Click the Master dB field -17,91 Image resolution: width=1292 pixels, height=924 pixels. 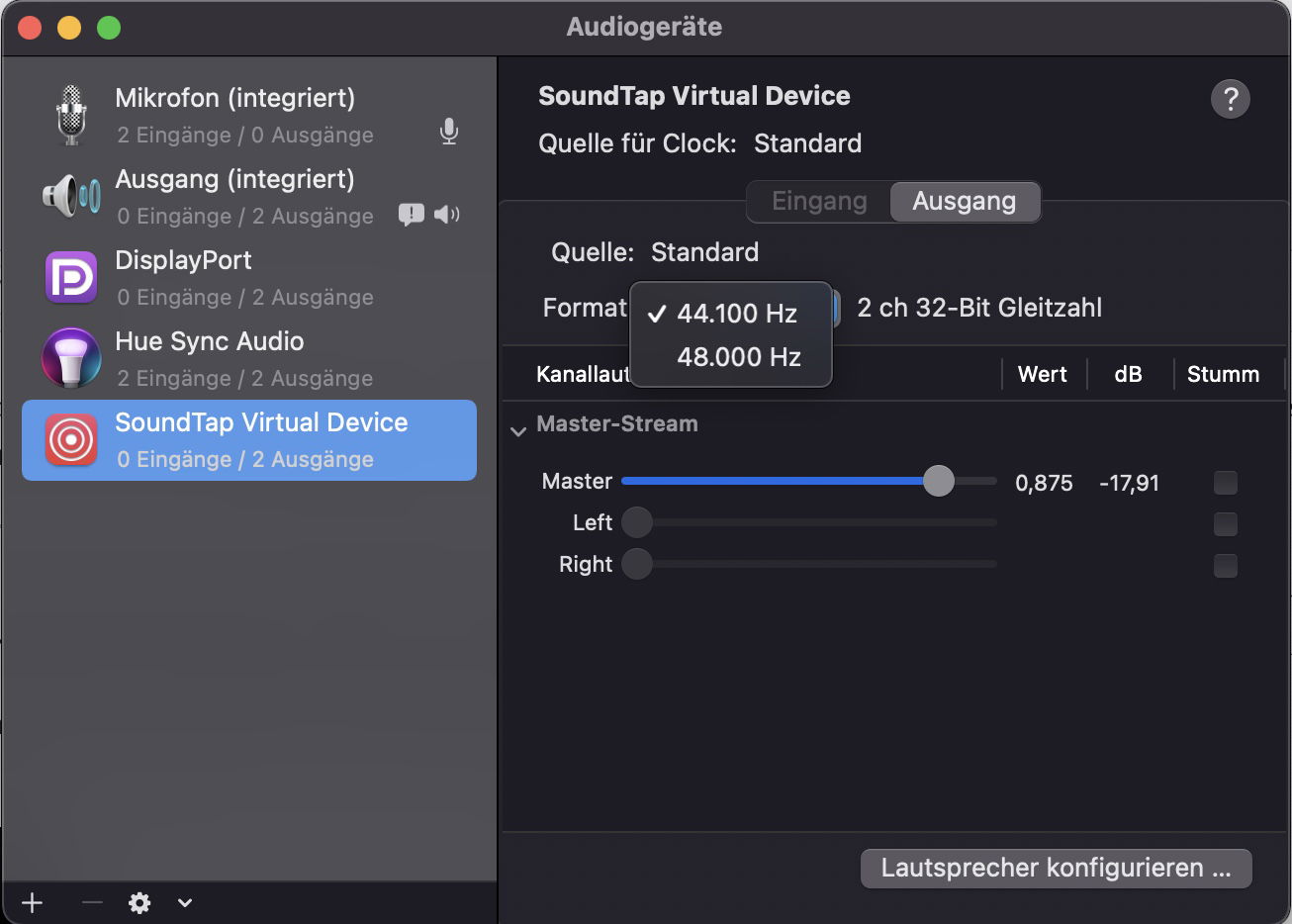(x=1129, y=483)
